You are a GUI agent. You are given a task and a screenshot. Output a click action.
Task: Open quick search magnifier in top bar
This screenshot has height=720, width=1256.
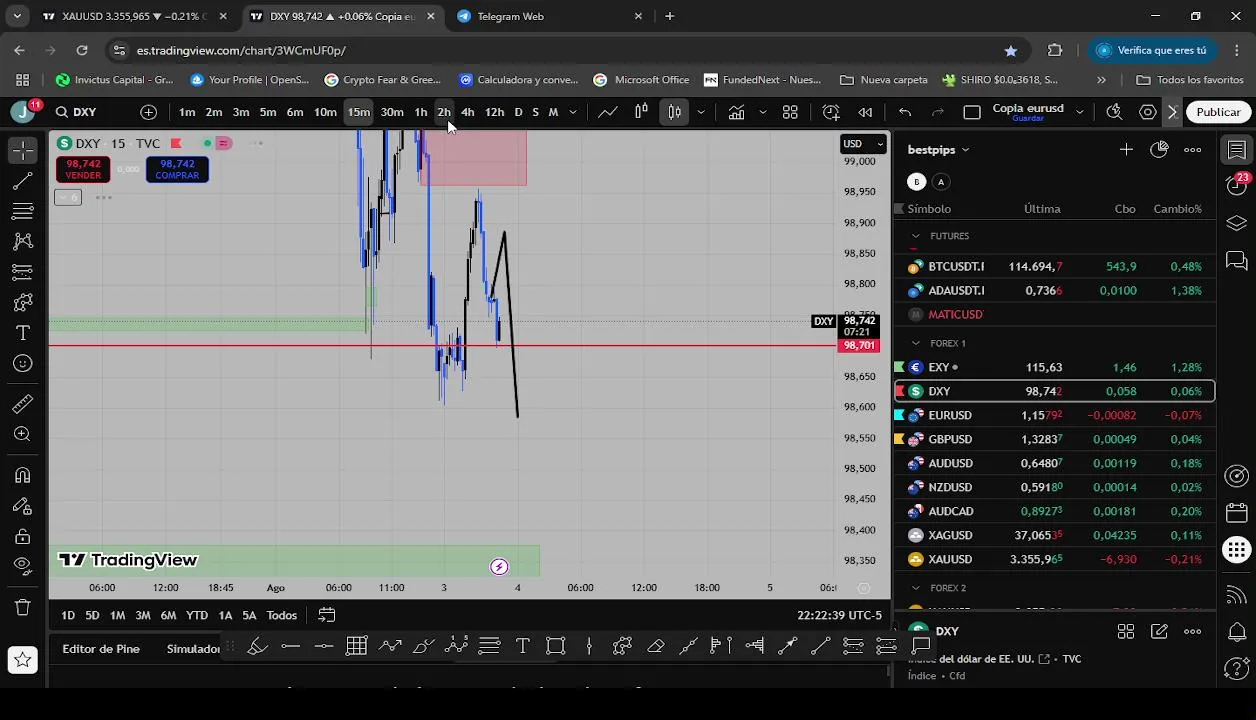(x=1114, y=112)
